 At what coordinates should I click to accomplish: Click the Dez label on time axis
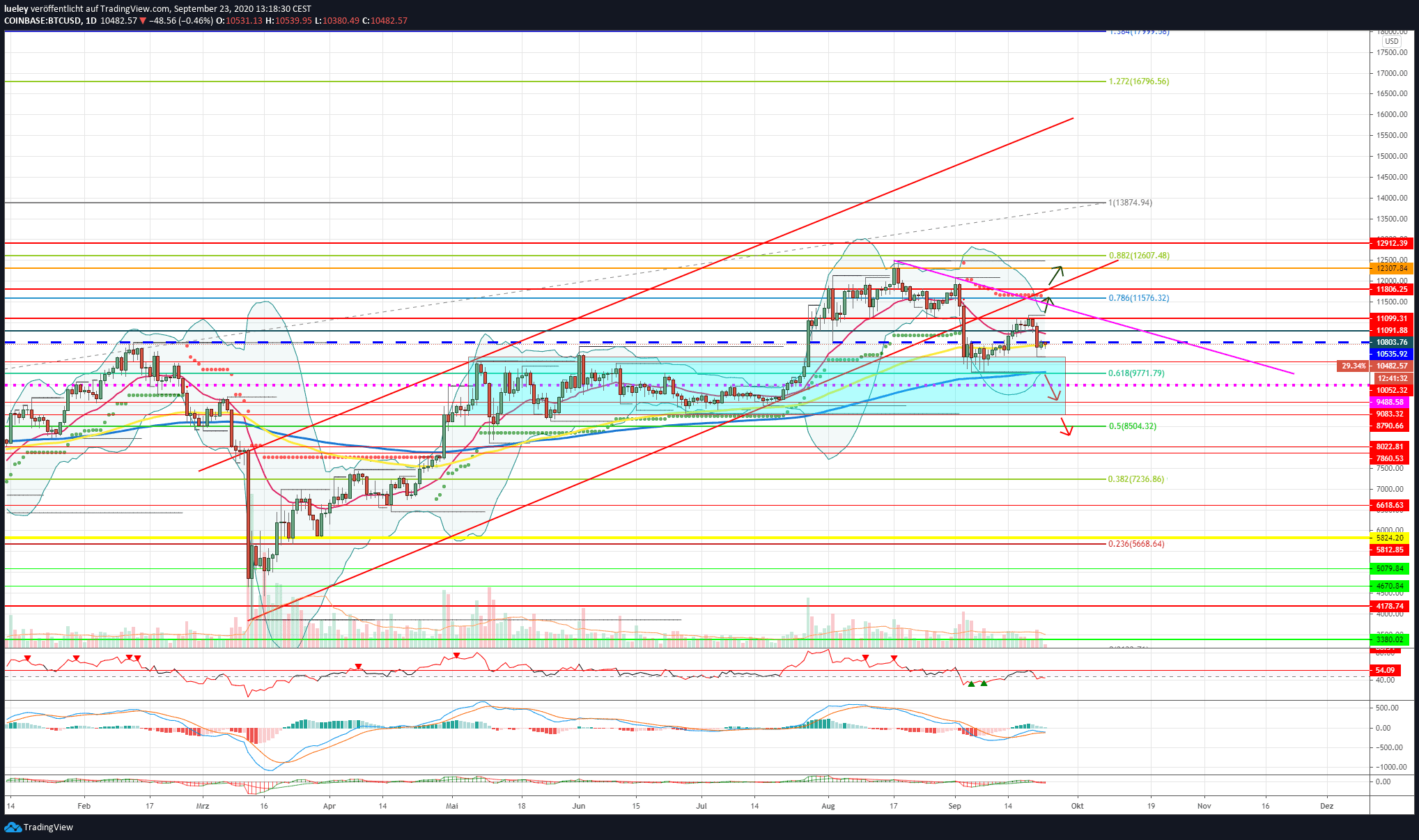[1327, 806]
